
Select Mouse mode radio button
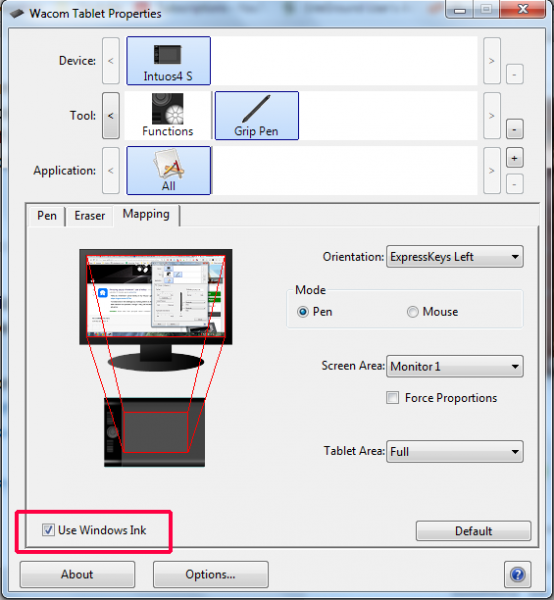tap(412, 312)
